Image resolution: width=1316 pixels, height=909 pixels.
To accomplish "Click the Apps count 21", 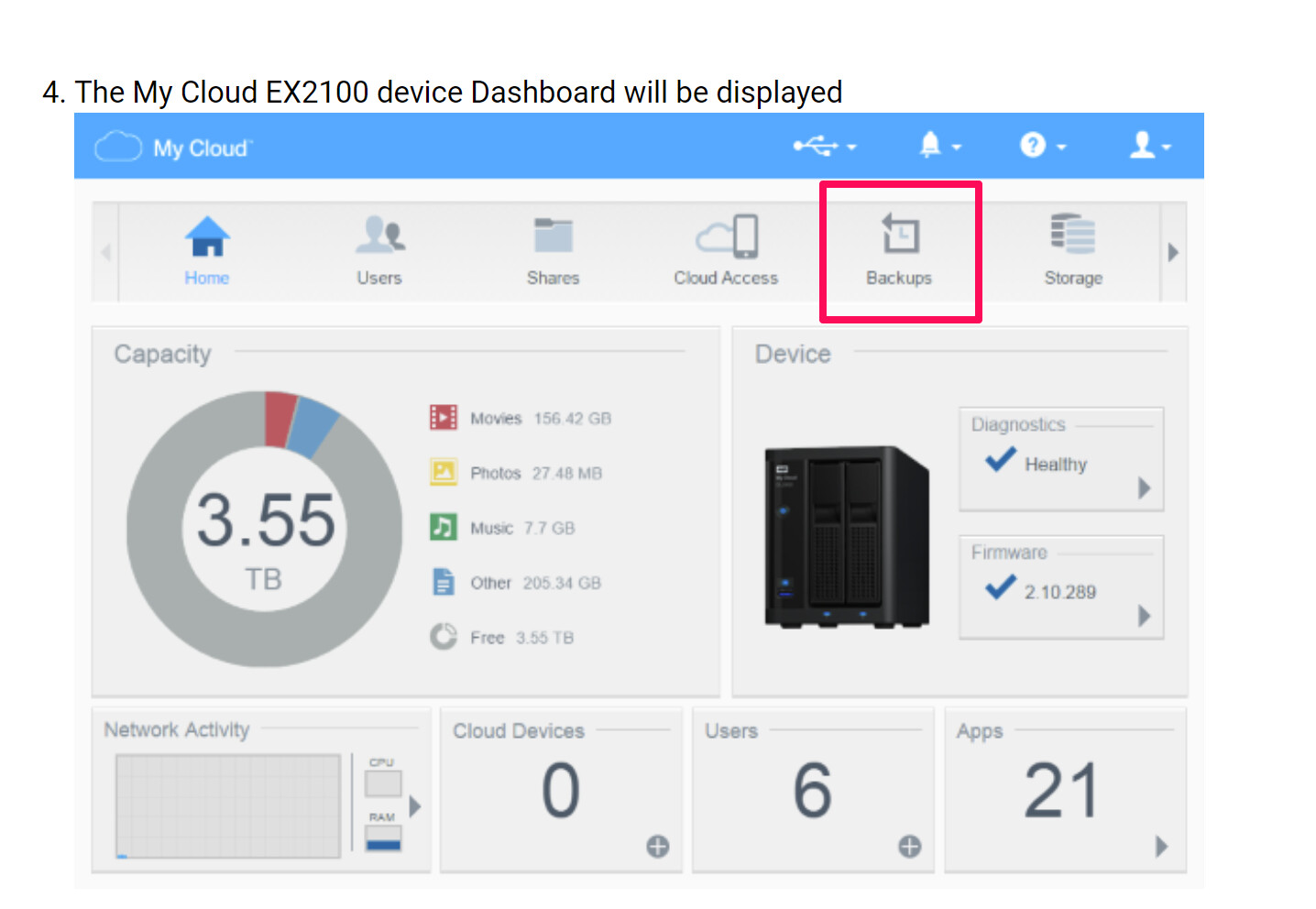I will click(x=1061, y=791).
